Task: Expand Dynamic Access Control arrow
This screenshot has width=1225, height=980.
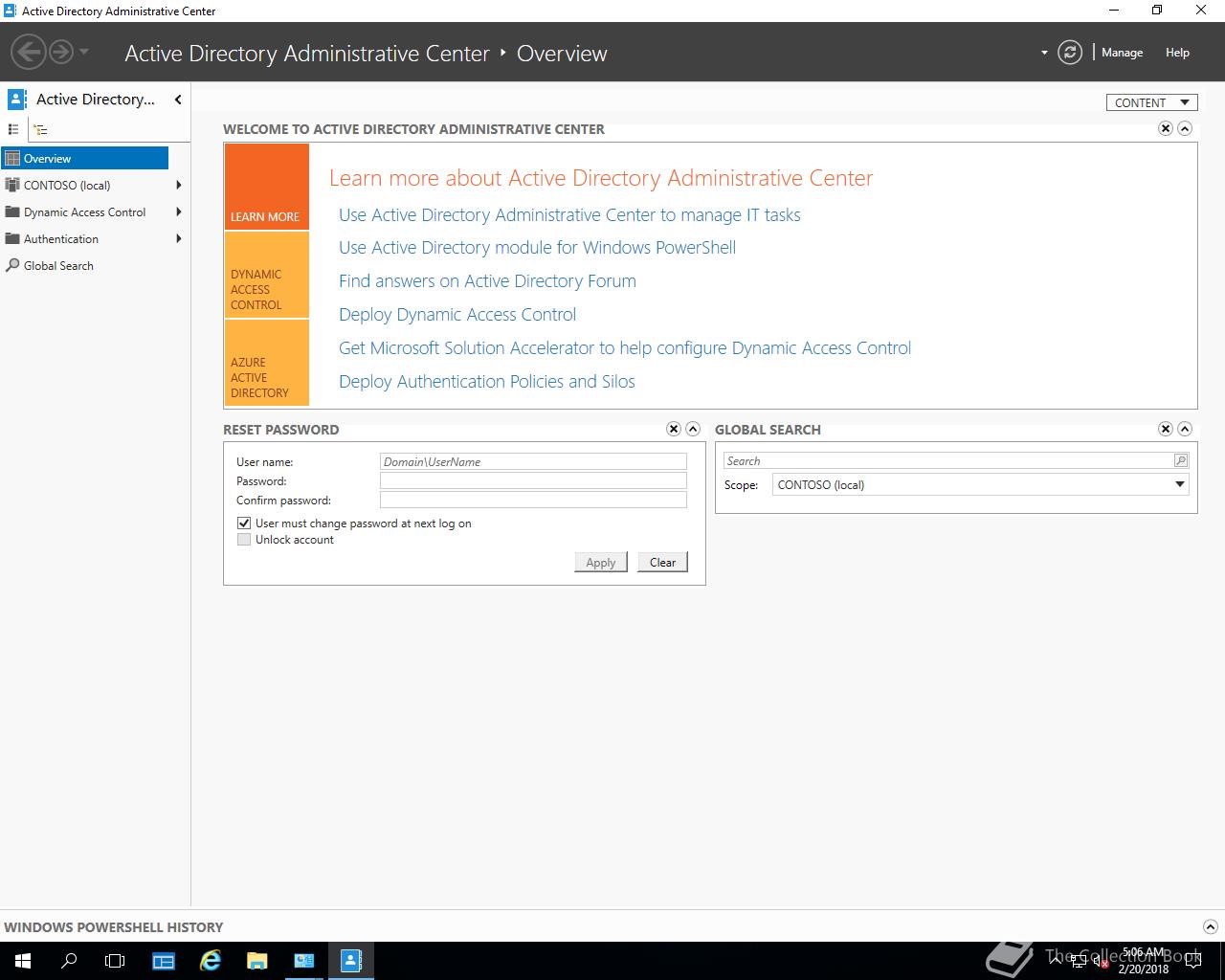Action: pos(179,212)
